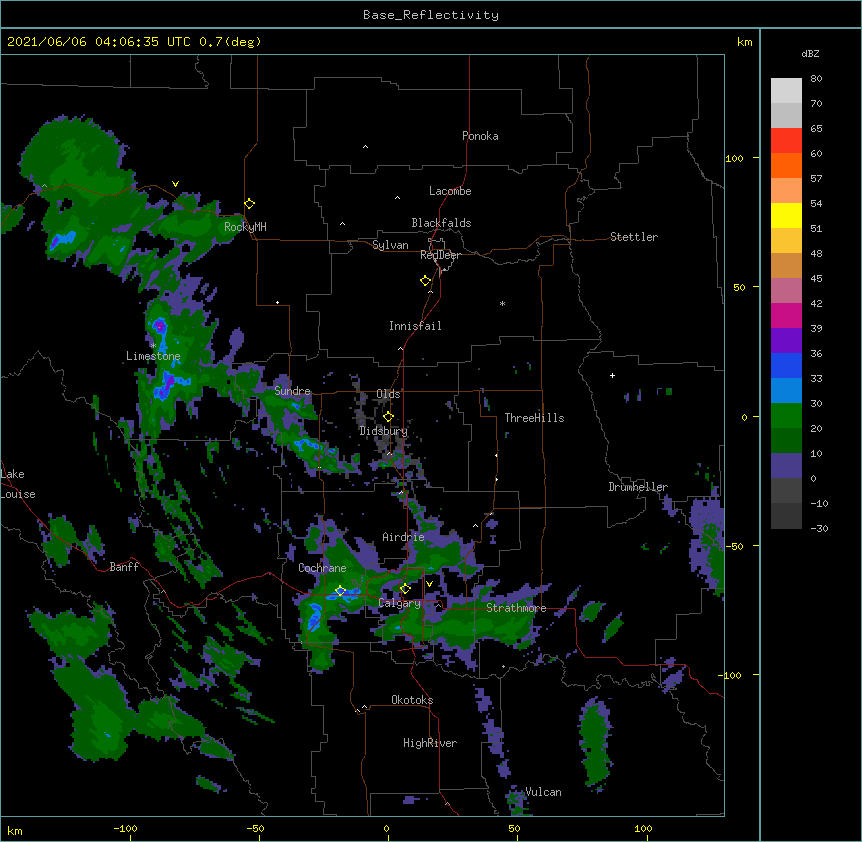Select the HighRiver label

[x=430, y=743]
